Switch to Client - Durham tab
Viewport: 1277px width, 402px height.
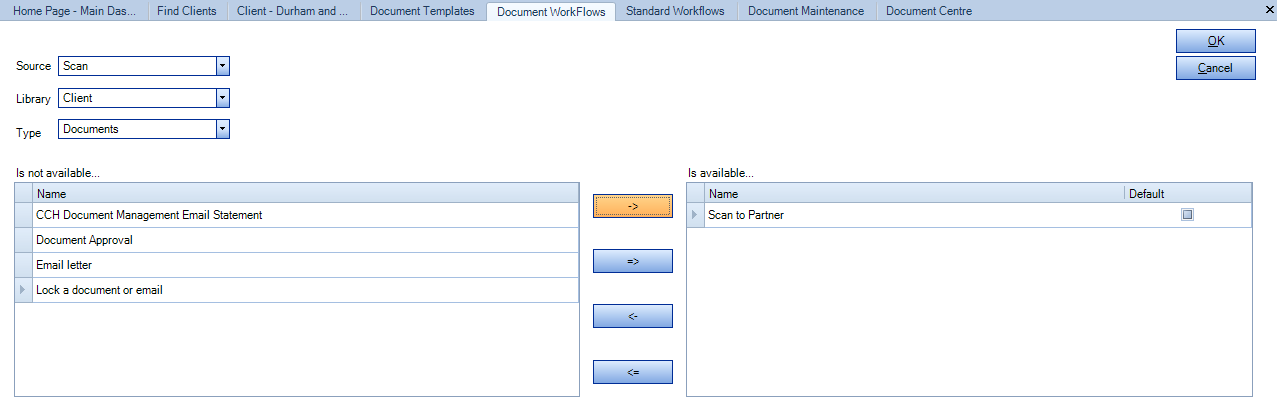pyautogui.click(x=292, y=11)
